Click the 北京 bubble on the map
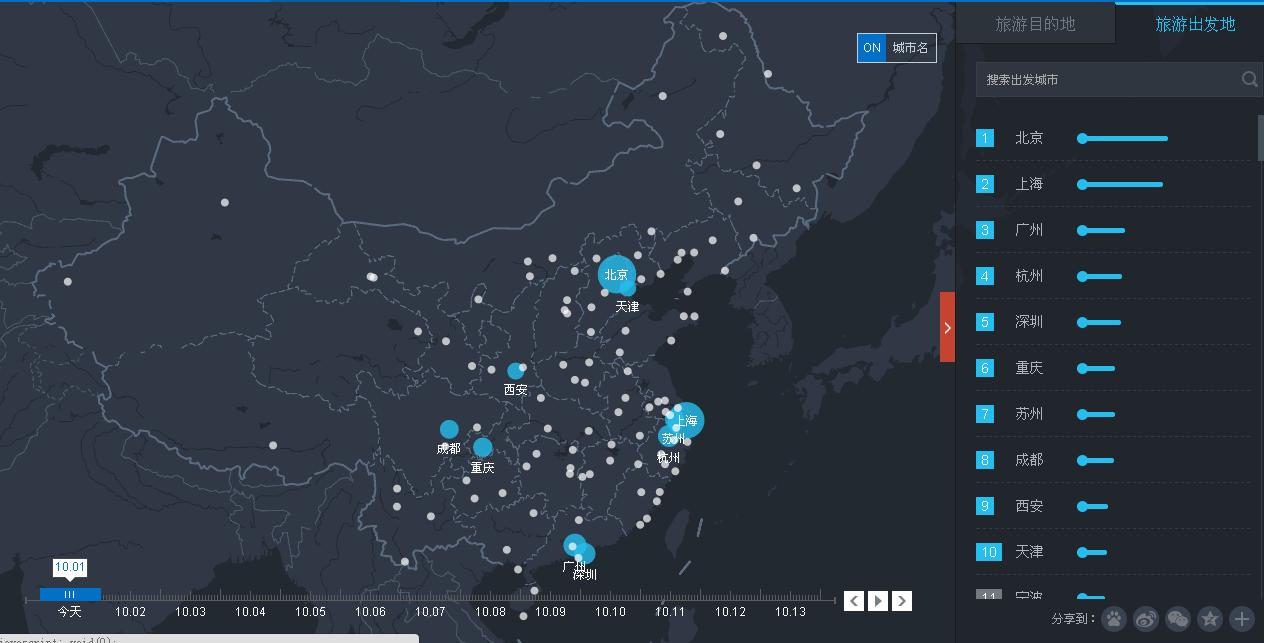The image size is (1264, 643). [616, 274]
